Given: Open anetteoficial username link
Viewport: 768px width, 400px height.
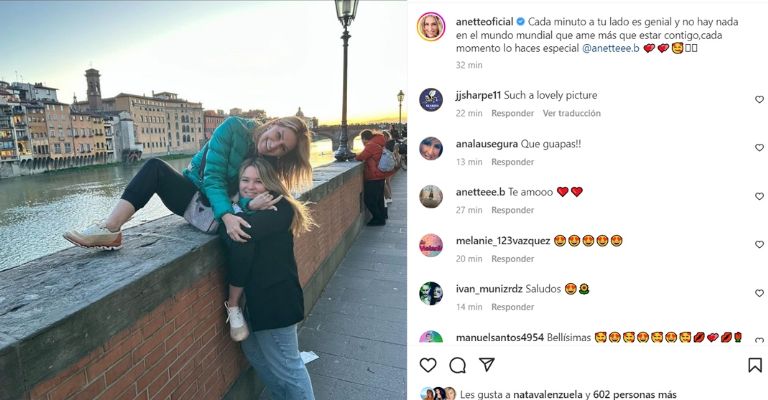Looking at the screenshot, I should tap(484, 22).
